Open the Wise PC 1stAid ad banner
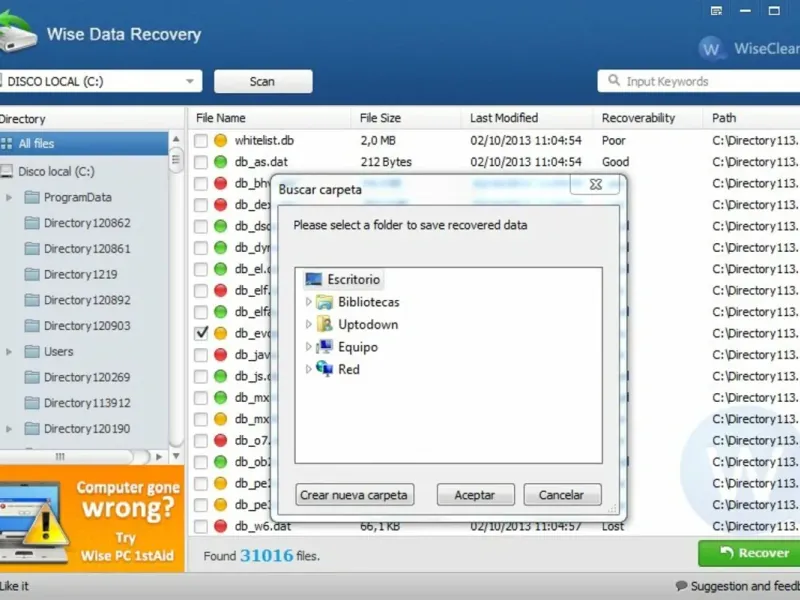This screenshot has width=800, height=600. click(x=92, y=519)
